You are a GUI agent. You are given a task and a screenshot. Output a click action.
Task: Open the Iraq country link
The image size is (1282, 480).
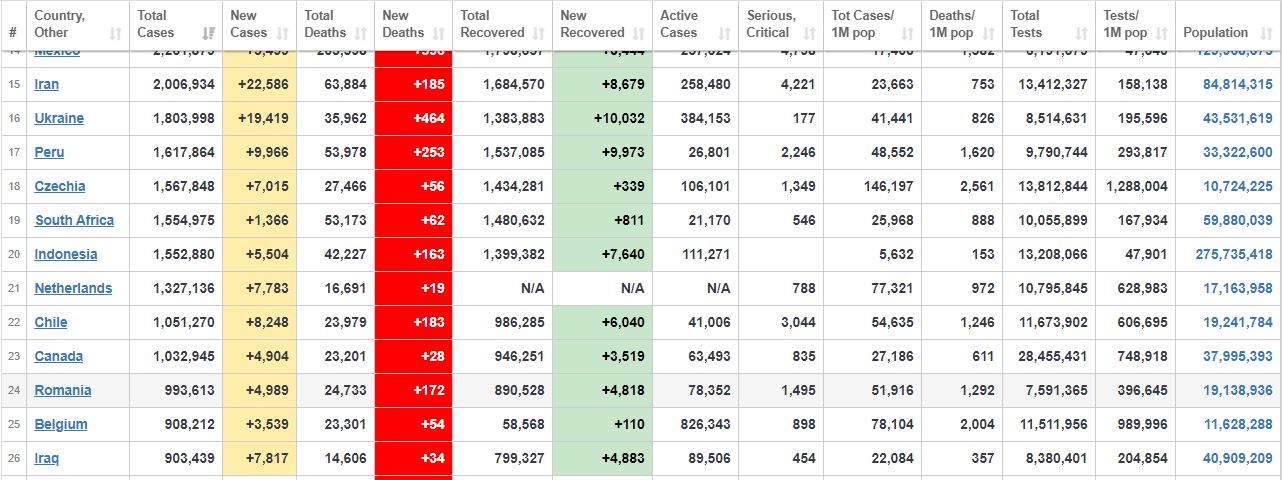click(47, 458)
